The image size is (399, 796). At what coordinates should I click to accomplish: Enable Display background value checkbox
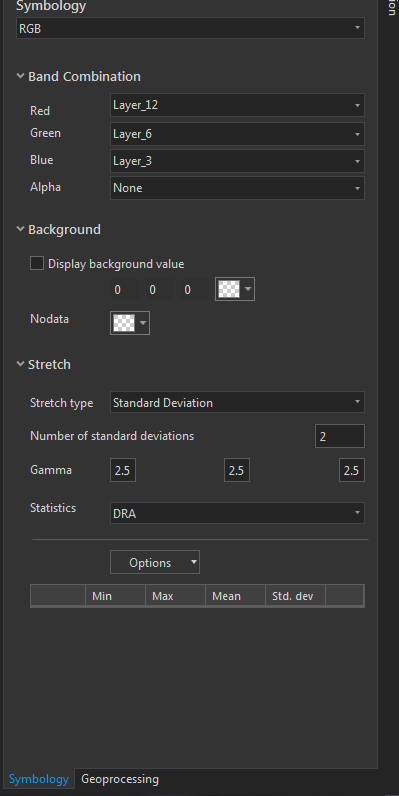pyautogui.click(x=37, y=263)
